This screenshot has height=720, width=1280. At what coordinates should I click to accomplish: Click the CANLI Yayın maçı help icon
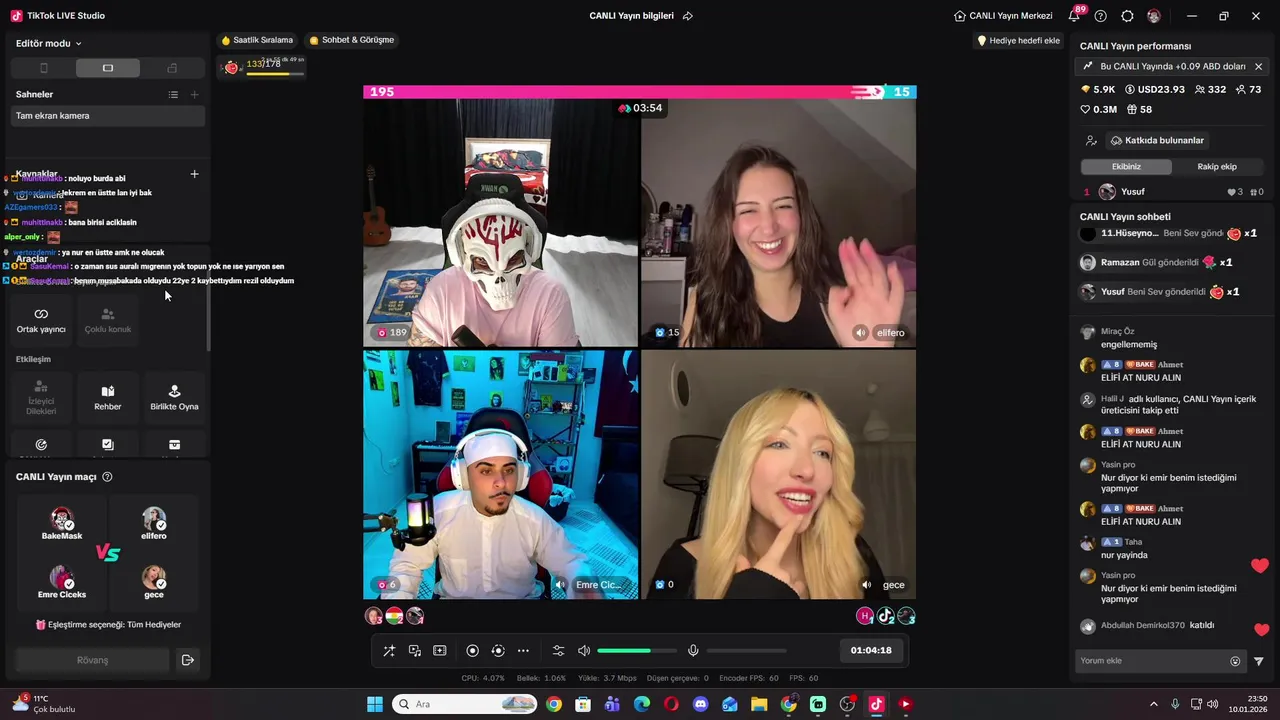coord(107,477)
